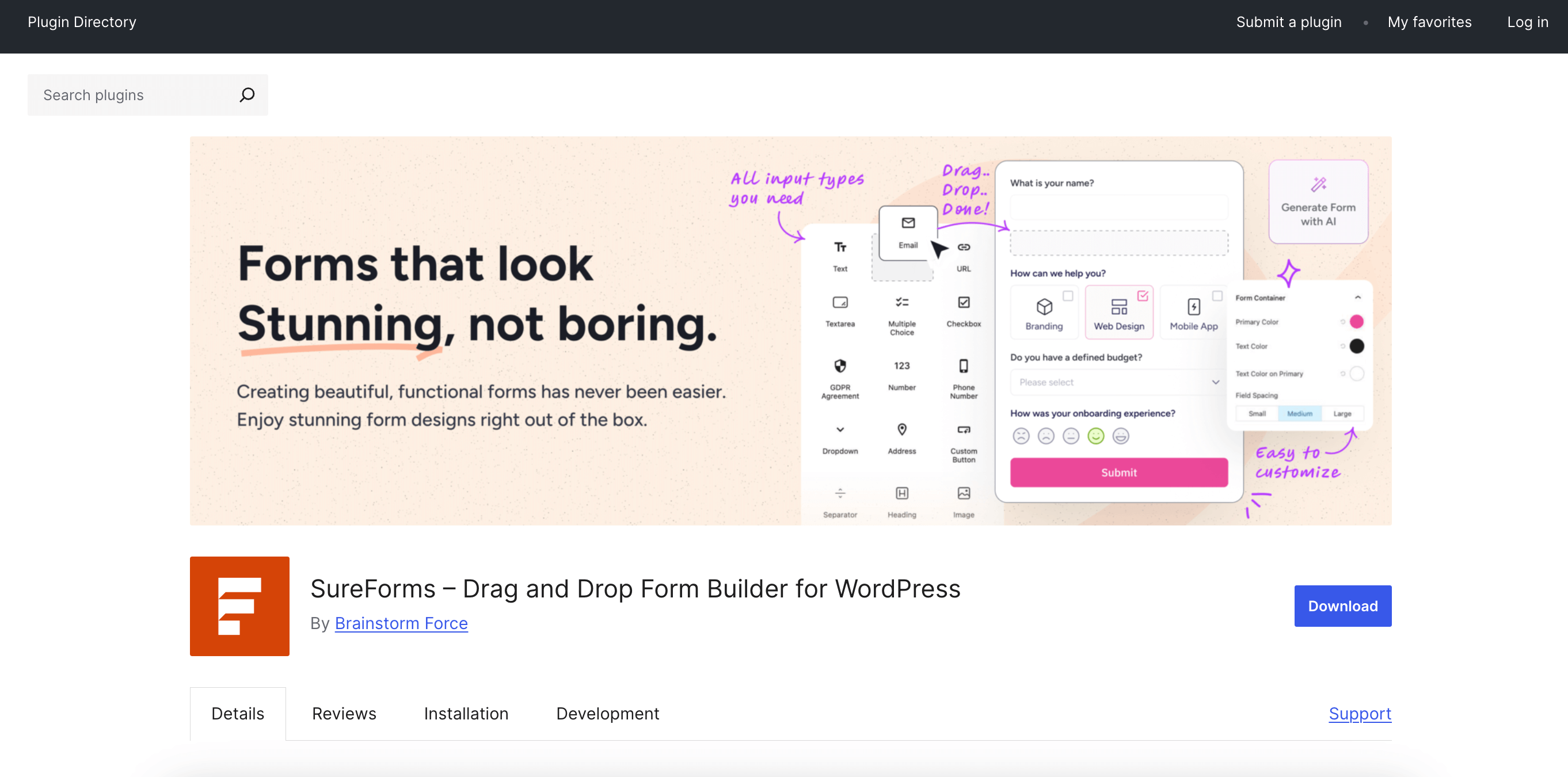This screenshot has width=1568, height=777.
Task: Pick the pink Primary Color swatch
Action: coord(1356,322)
